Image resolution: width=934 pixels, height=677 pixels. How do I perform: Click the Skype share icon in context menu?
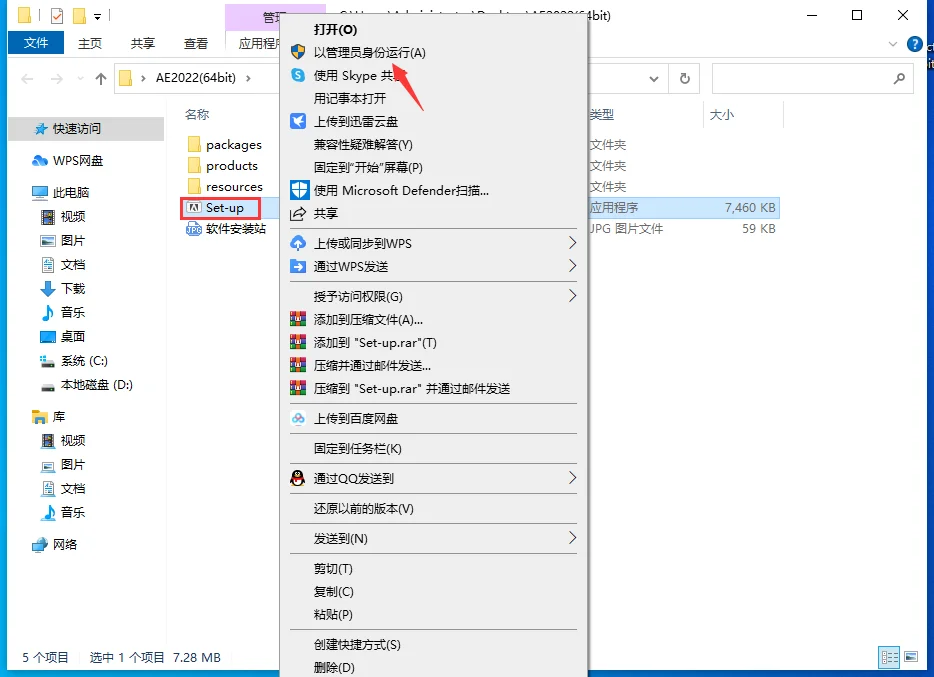(298, 75)
